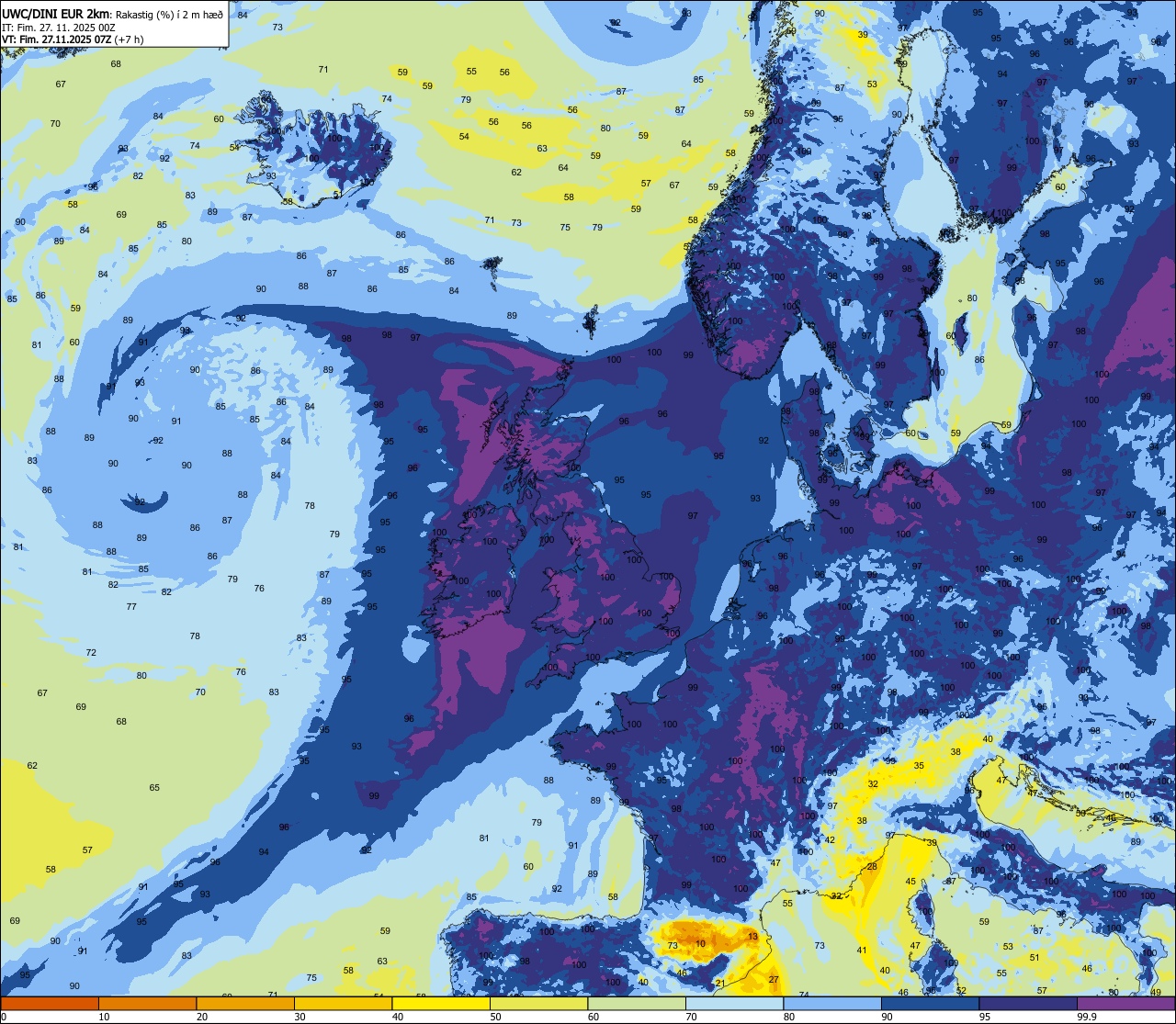Click the purple legend swatch above 99.9
Viewport: 1176px width, 1024px height.
(1126, 1003)
